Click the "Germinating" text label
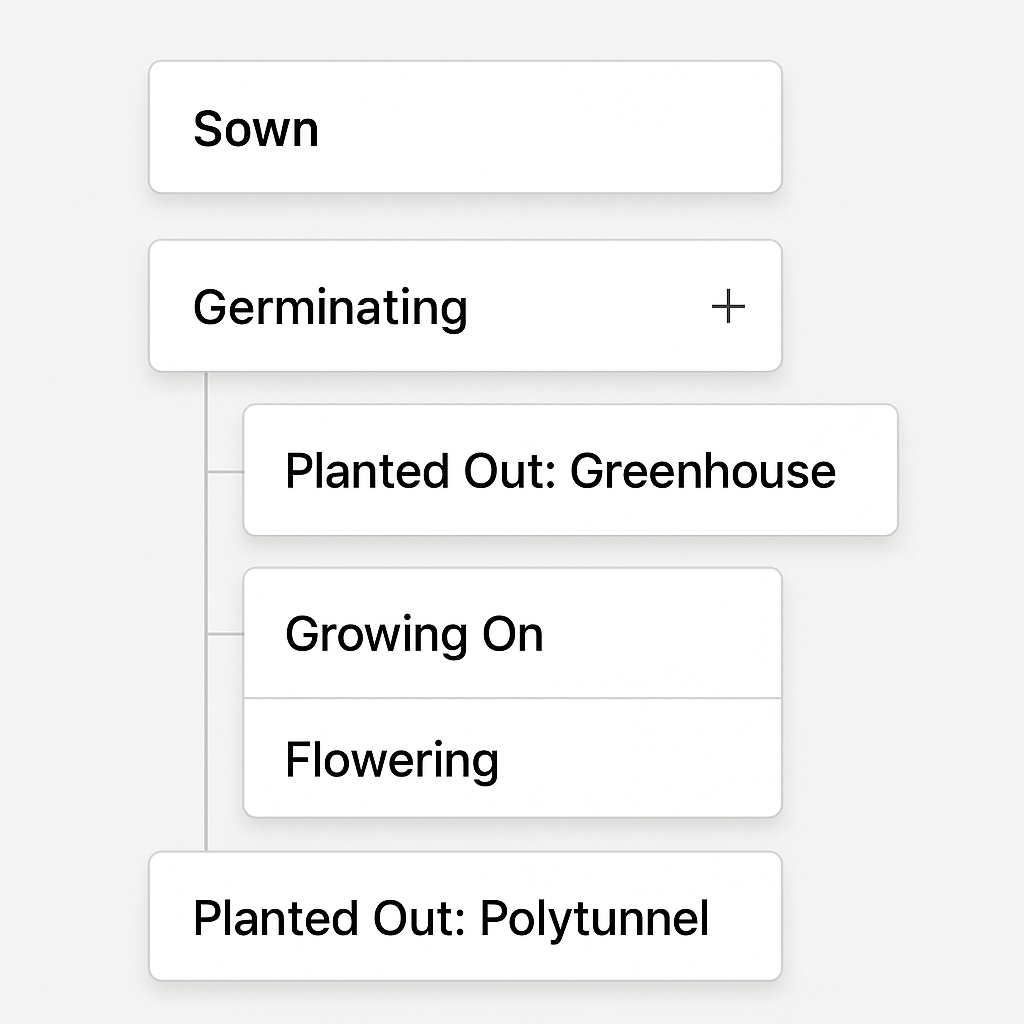The width and height of the screenshot is (1024, 1024). click(x=330, y=308)
